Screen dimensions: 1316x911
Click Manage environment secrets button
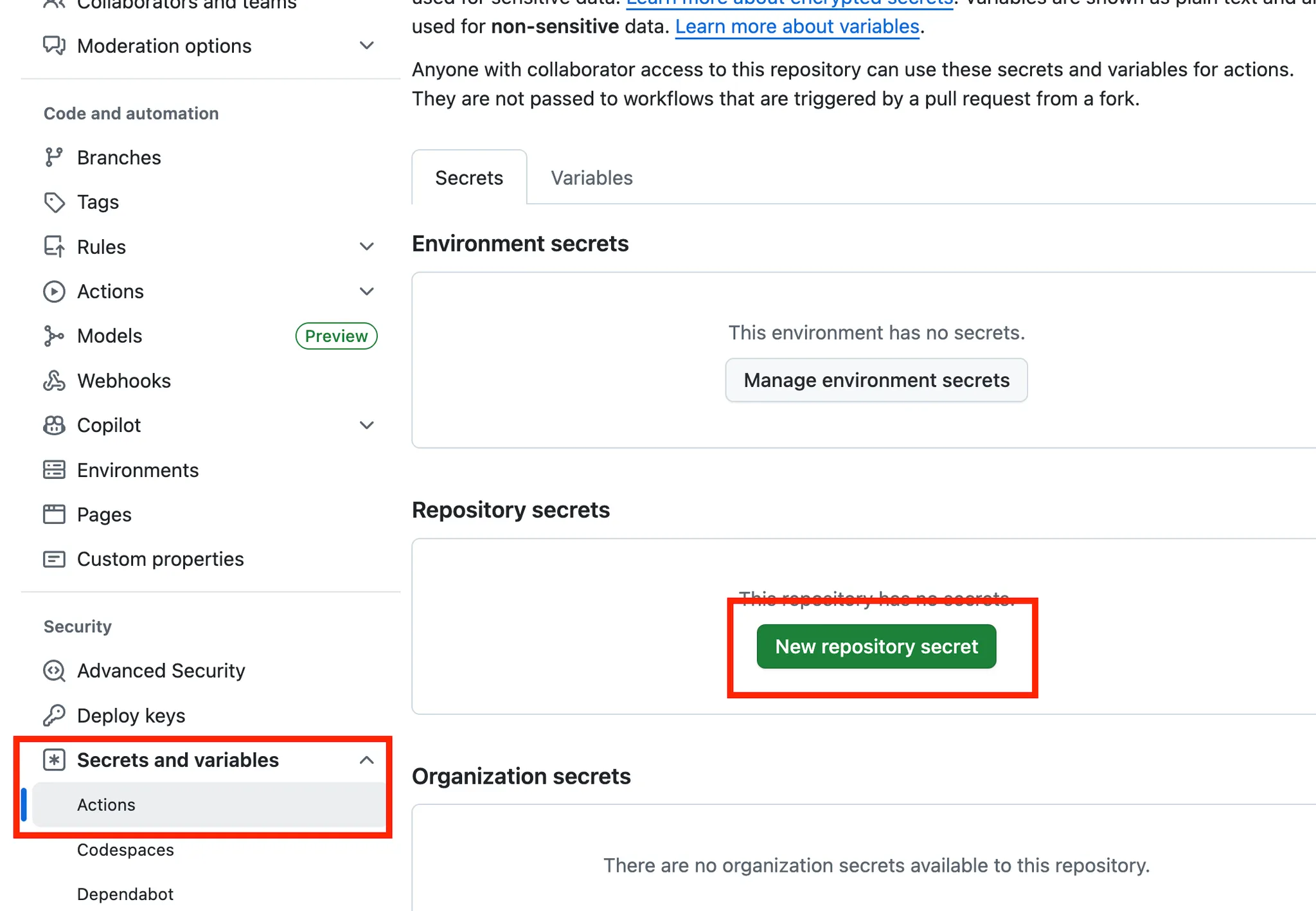[x=876, y=380]
